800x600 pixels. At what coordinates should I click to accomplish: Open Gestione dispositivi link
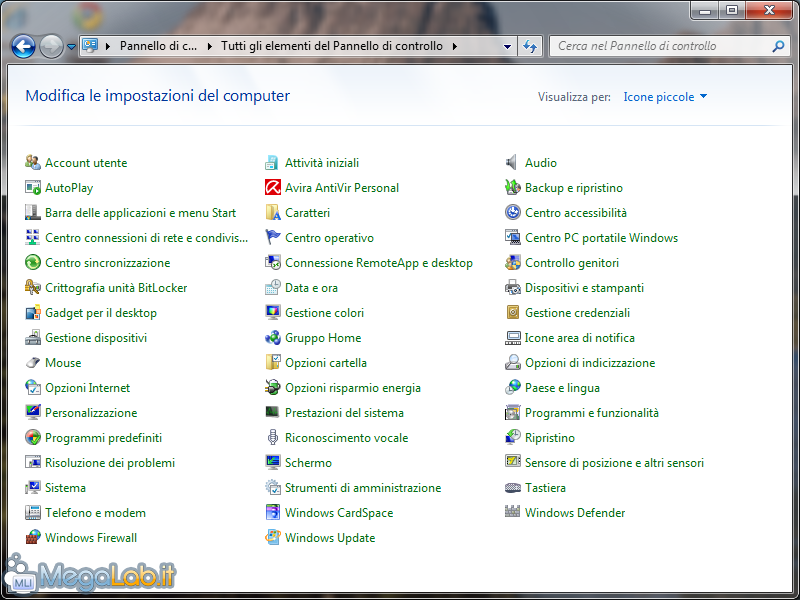96,338
